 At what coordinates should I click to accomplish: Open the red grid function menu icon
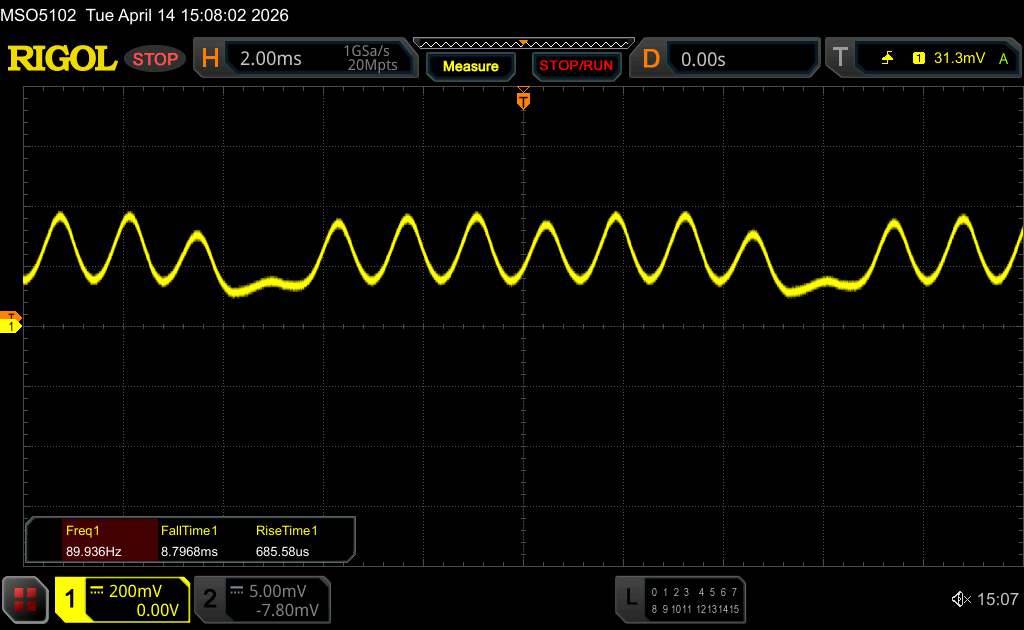pyautogui.click(x=25, y=598)
